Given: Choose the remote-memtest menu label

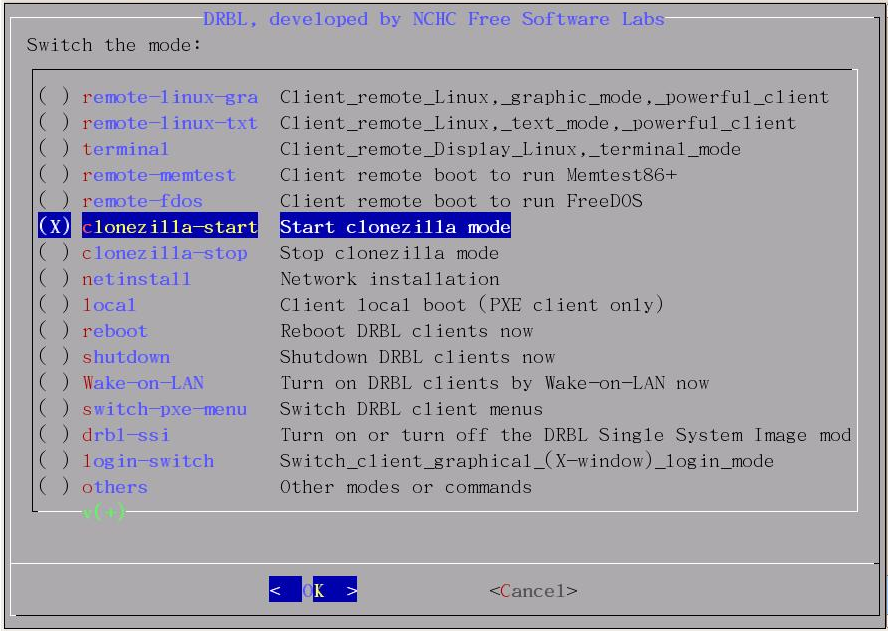Looking at the screenshot, I should (x=159, y=176).
